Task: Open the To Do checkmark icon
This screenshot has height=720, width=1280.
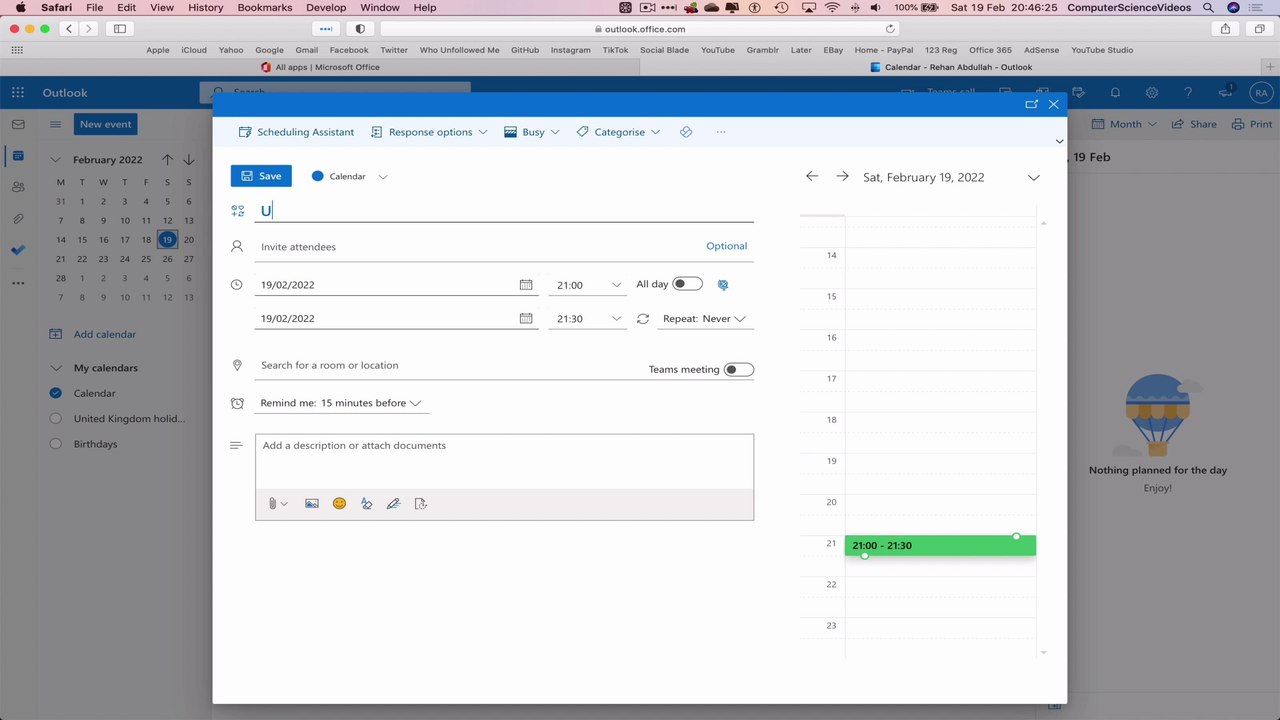Action: pyautogui.click(x=18, y=250)
